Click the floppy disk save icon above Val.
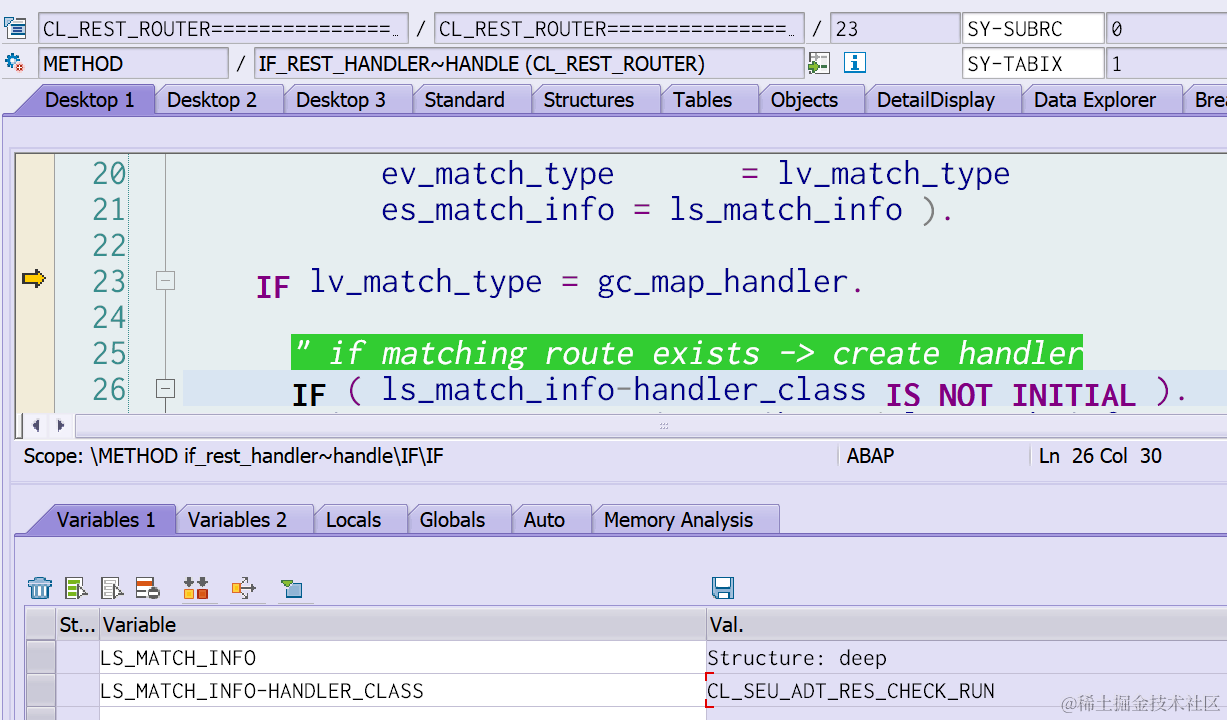 pyautogui.click(x=723, y=588)
